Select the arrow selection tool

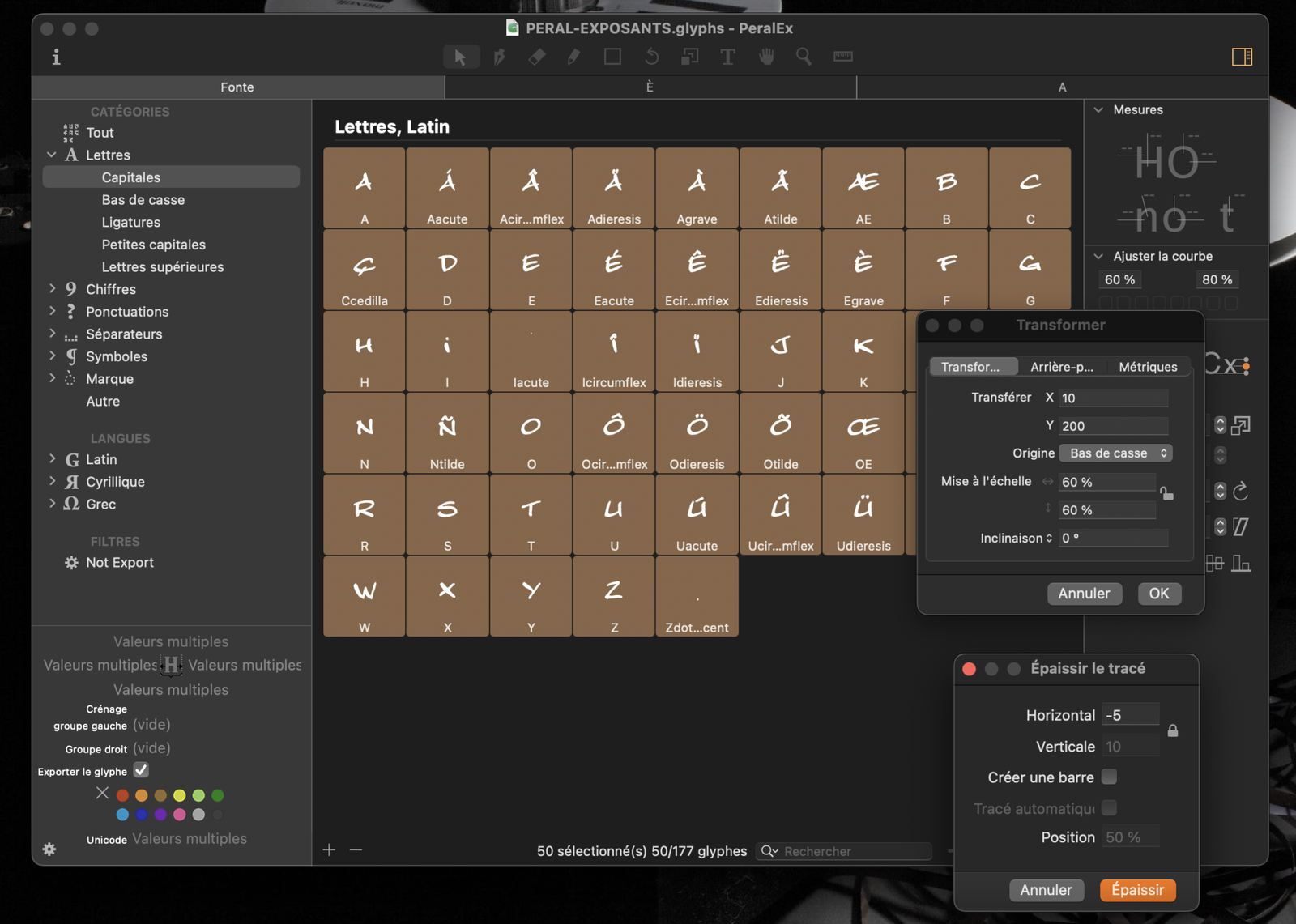pos(461,57)
